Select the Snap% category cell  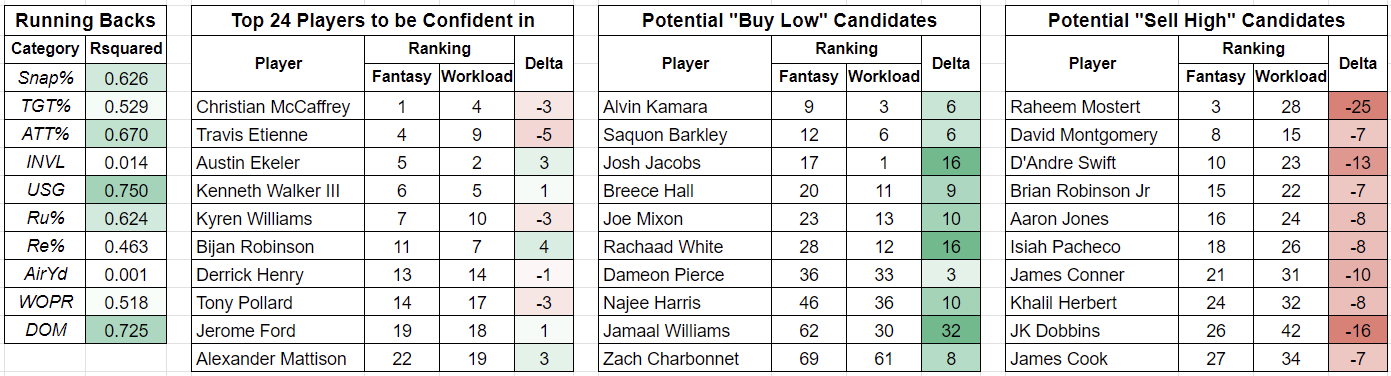point(46,78)
